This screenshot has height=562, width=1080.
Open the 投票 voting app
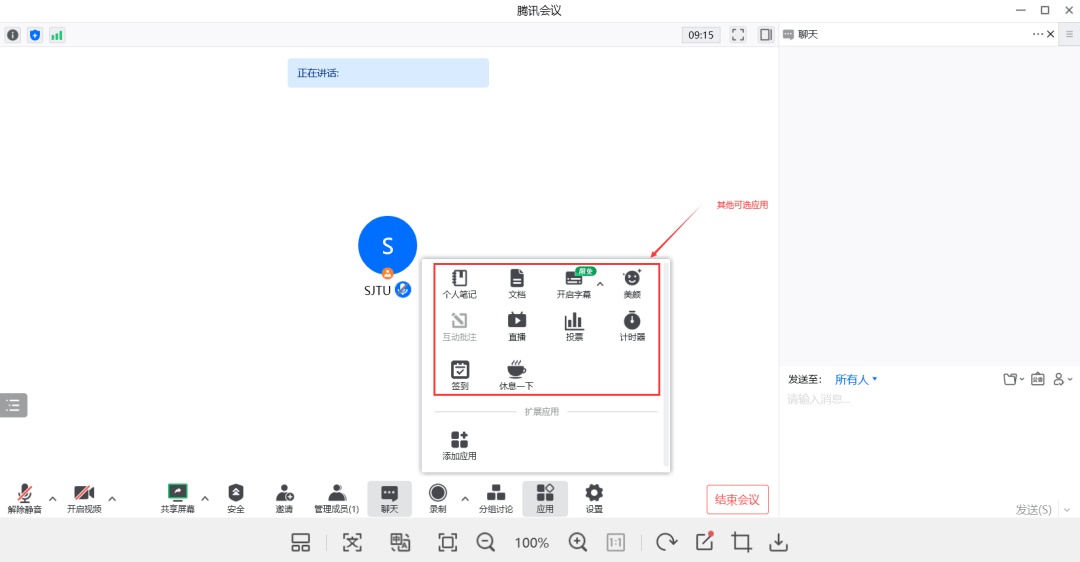pos(574,326)
